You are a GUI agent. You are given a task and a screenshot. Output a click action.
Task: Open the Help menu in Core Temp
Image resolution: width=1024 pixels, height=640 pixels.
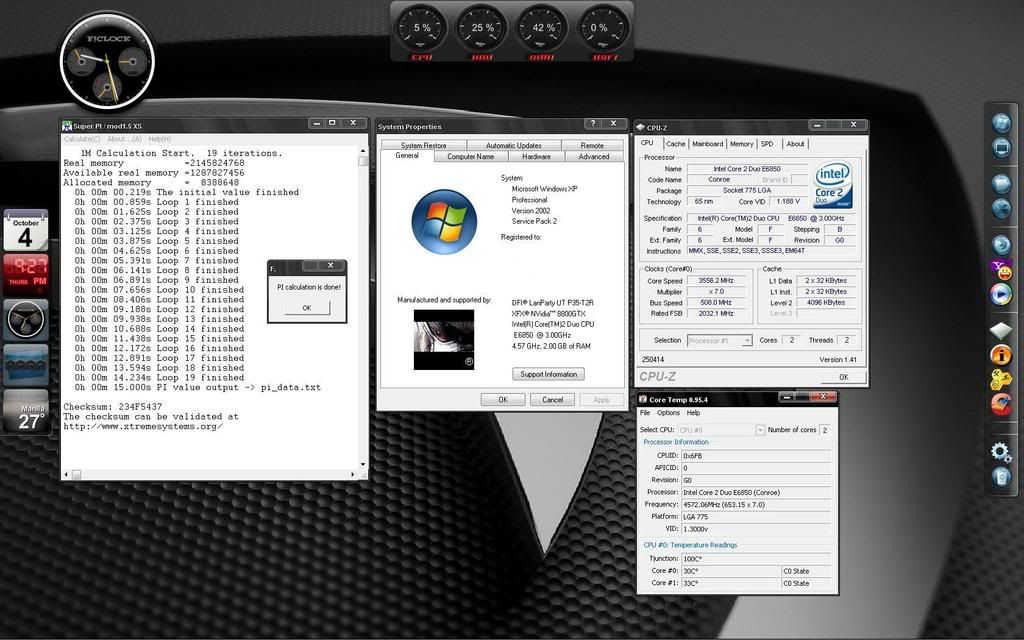click(693, 413)
